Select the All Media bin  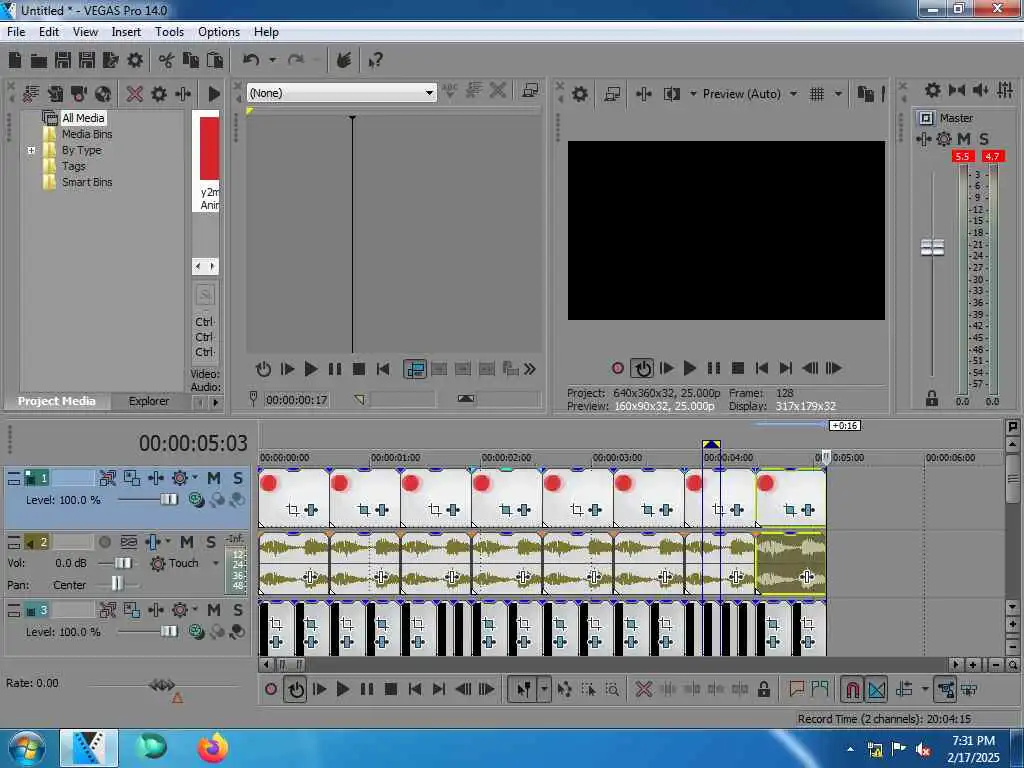click(83, 118)
